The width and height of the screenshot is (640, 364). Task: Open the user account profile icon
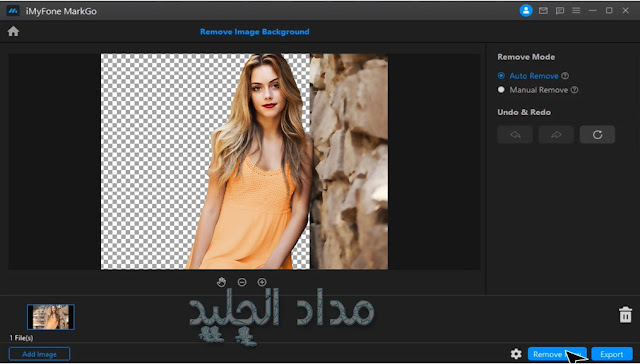coord(526,11)
